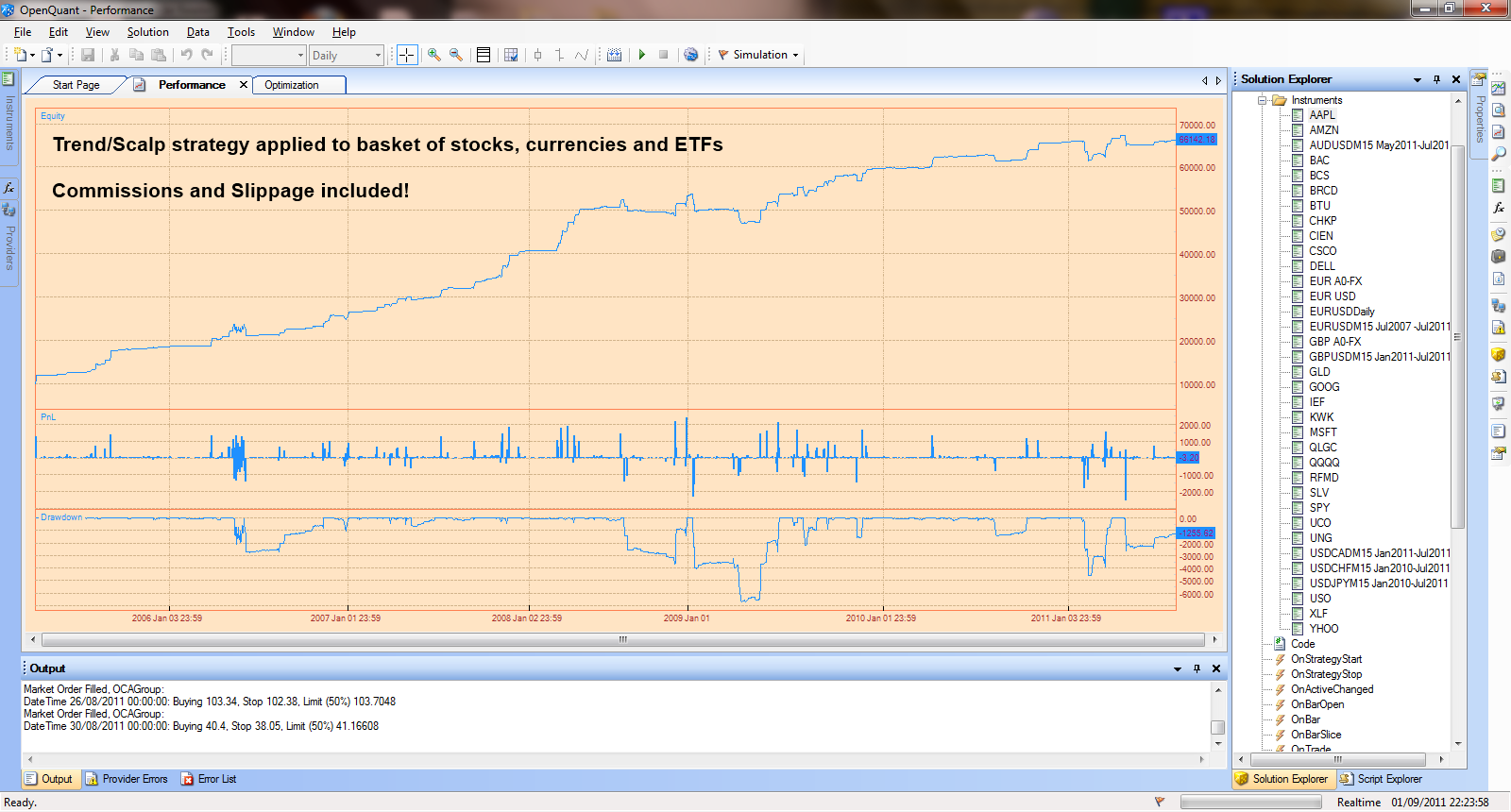Click the chart horizontal scrollbar thumb
Viewport: 1511px width, 812px height.
point(622,639)
